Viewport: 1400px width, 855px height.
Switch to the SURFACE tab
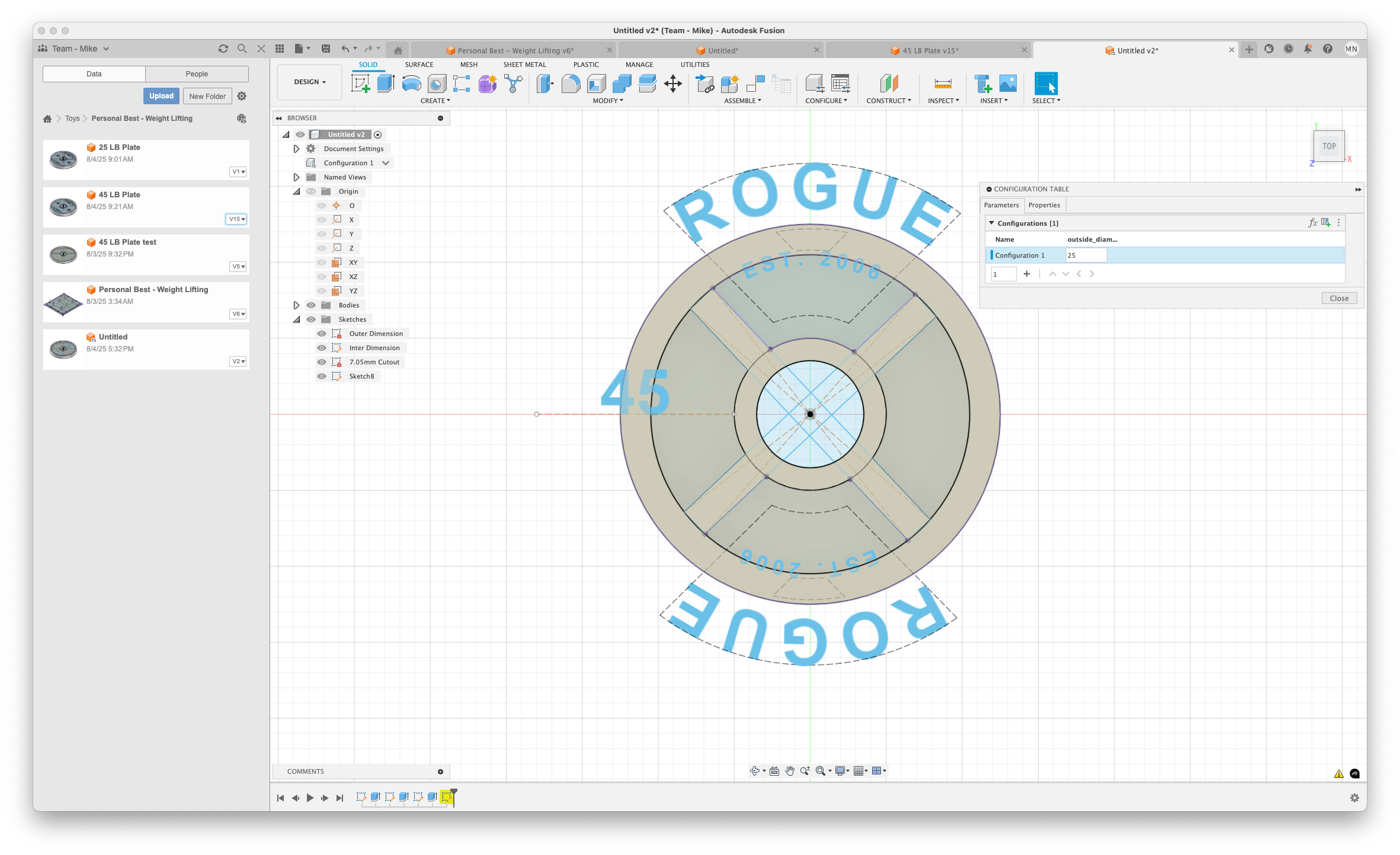click(x=419, y=65)
